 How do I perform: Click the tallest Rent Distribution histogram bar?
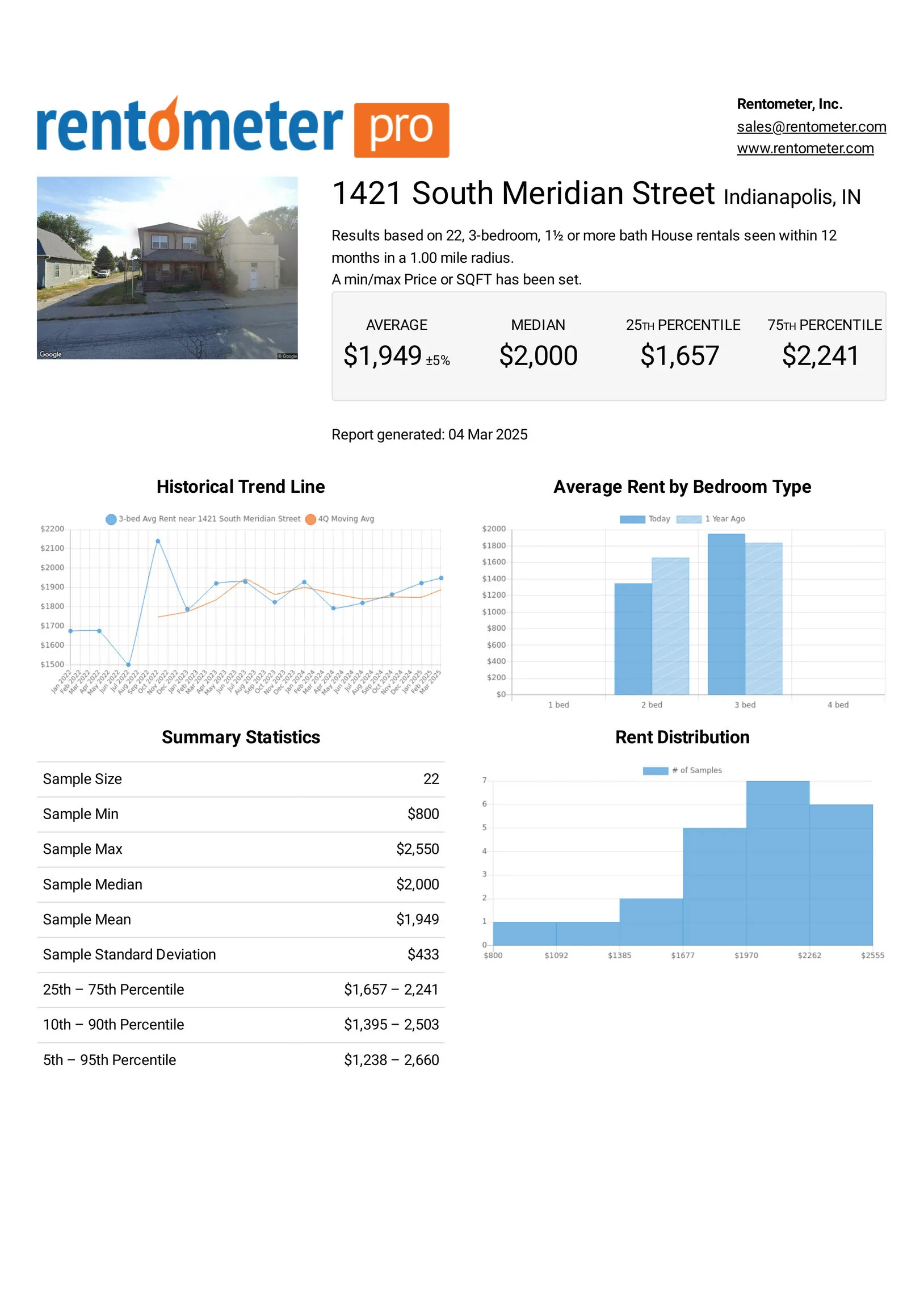click(x=777, y=863)
